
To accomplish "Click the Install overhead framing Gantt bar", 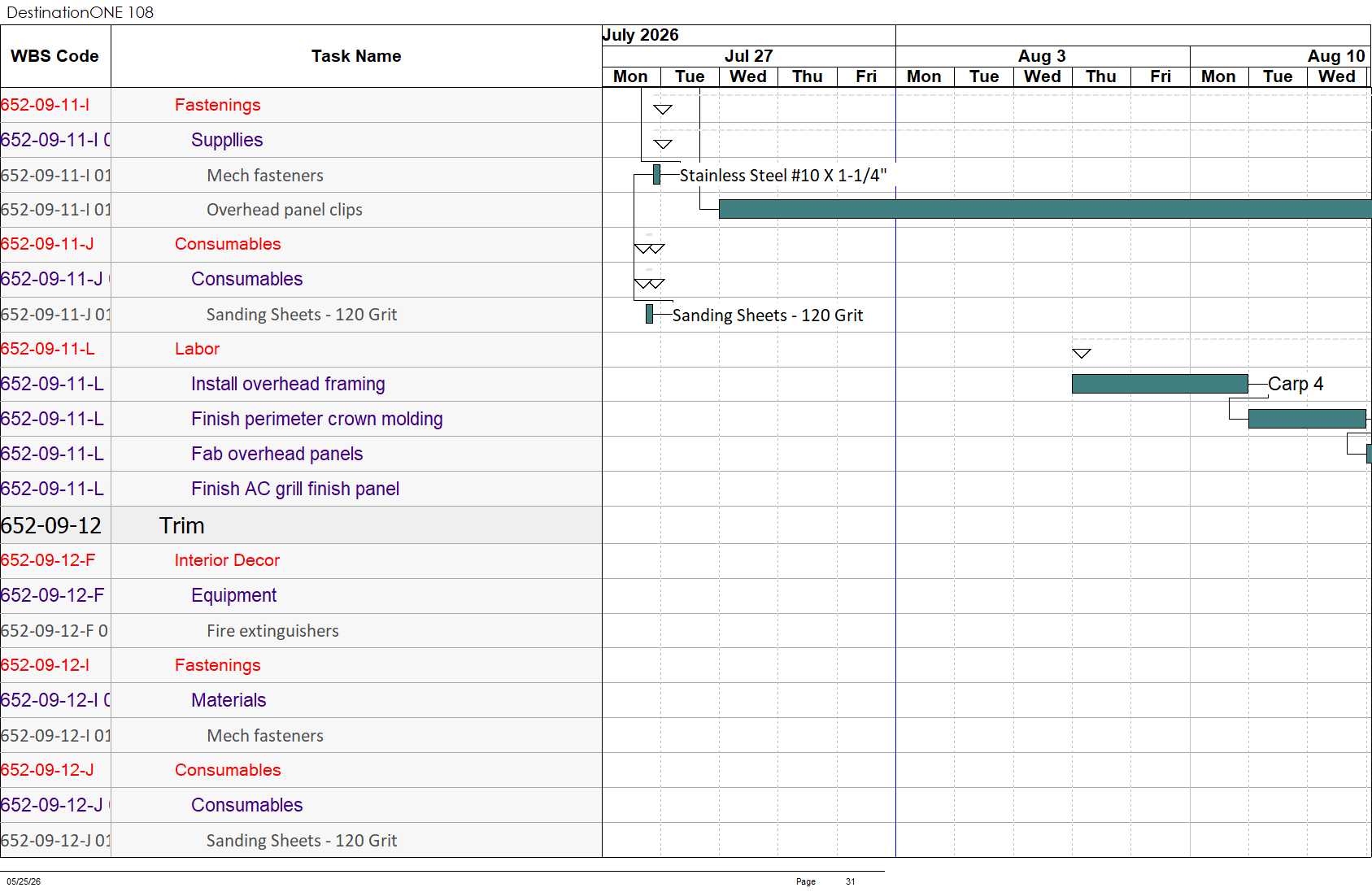I will (x=1160, y=384).
